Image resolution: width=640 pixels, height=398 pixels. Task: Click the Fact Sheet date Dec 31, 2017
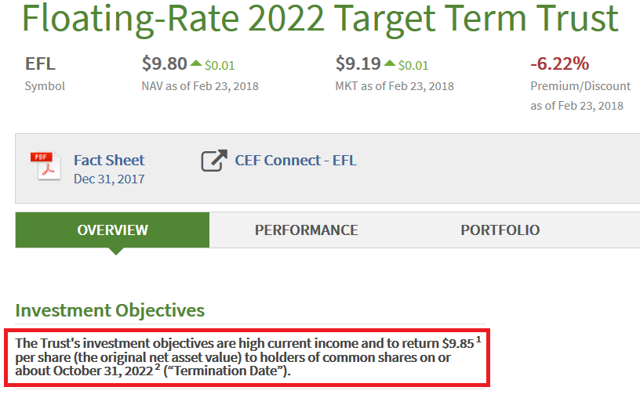(x=109, y=179)
